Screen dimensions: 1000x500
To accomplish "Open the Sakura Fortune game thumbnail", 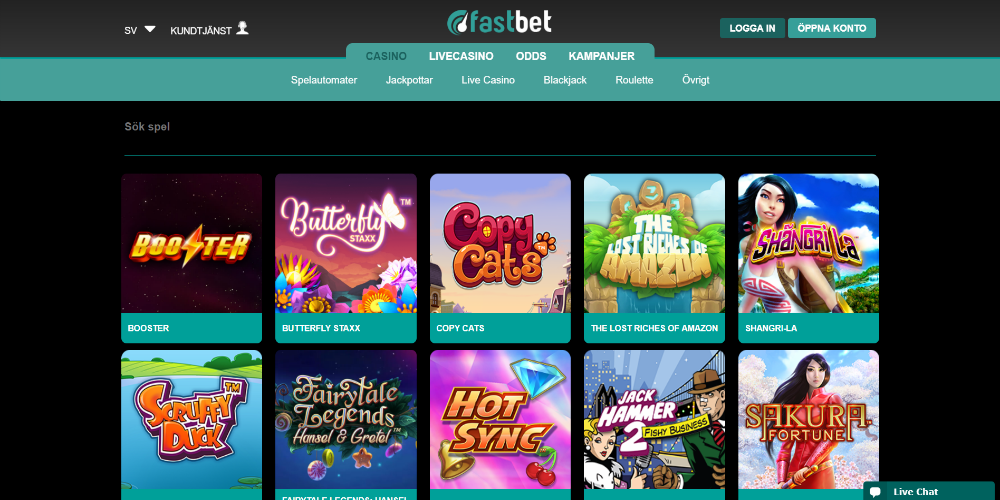I will coord(809,420).
